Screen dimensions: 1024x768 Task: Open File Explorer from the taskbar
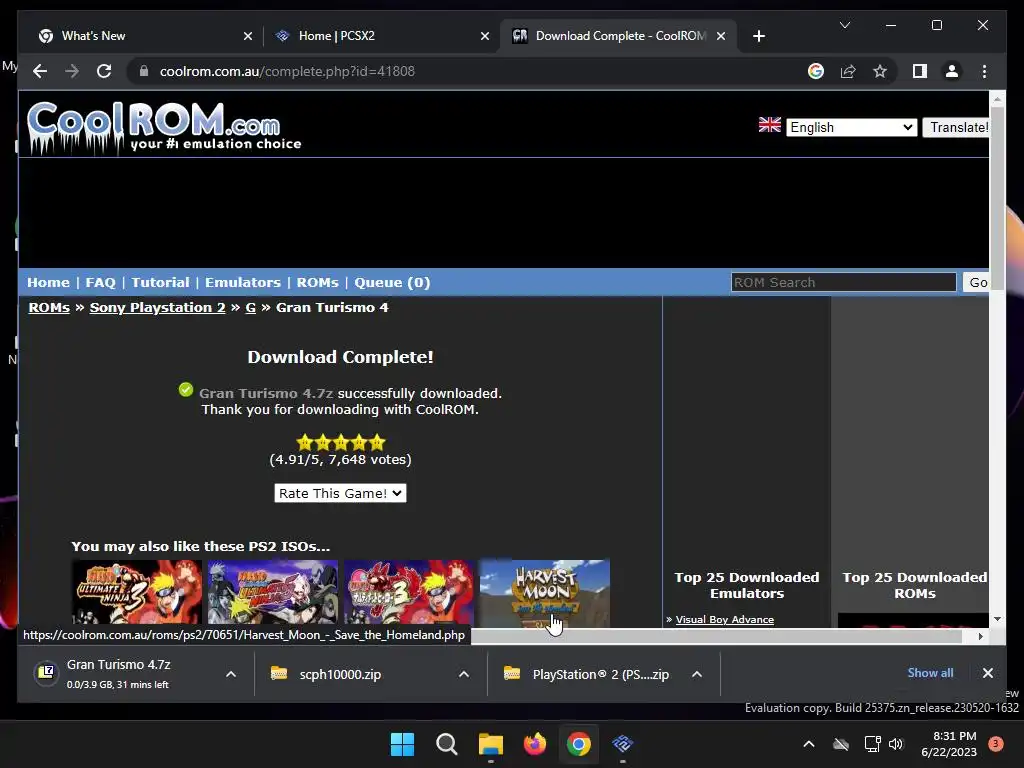click(490, 744)
